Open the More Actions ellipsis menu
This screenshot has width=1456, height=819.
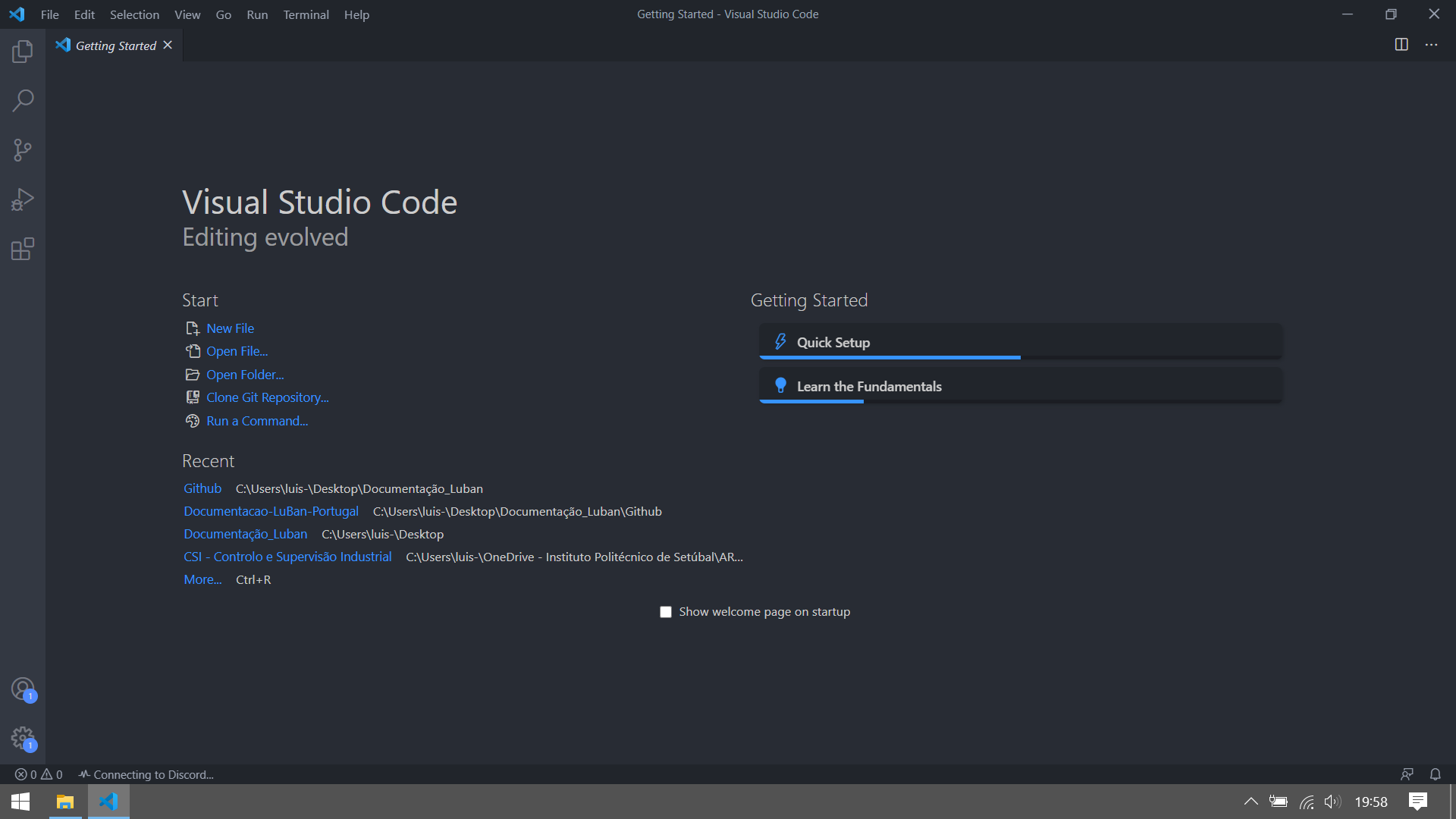click(x=1431, y=45)
